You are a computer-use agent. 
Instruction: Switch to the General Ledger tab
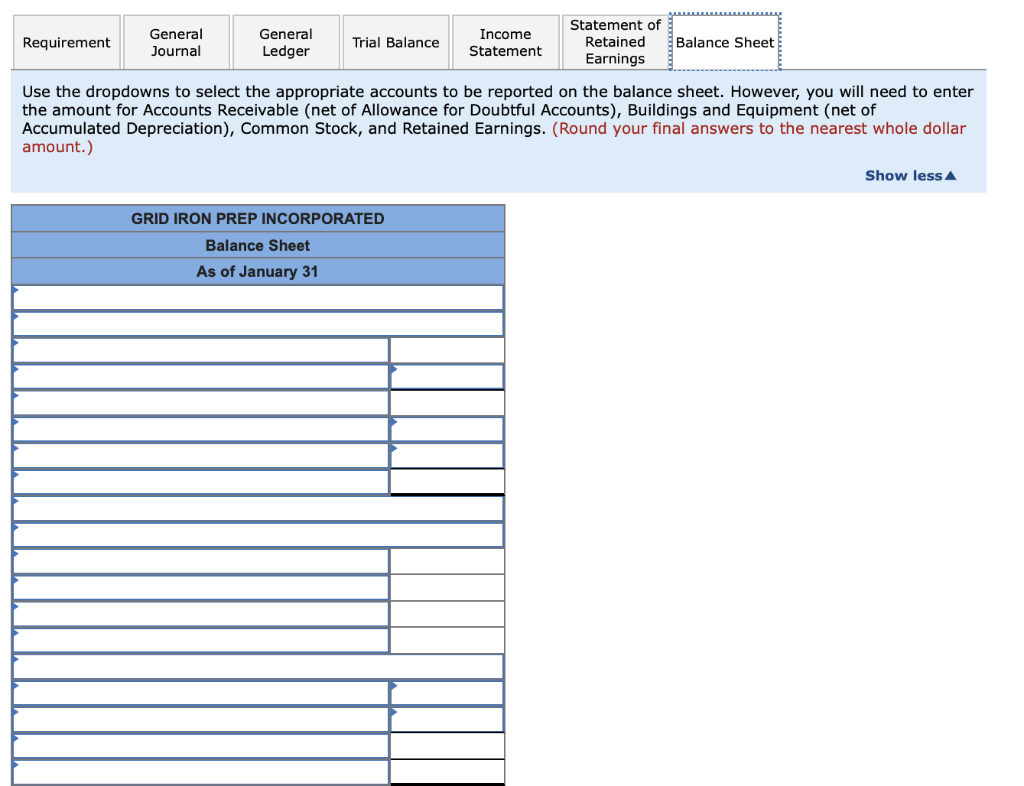click(x=286, y=42)
